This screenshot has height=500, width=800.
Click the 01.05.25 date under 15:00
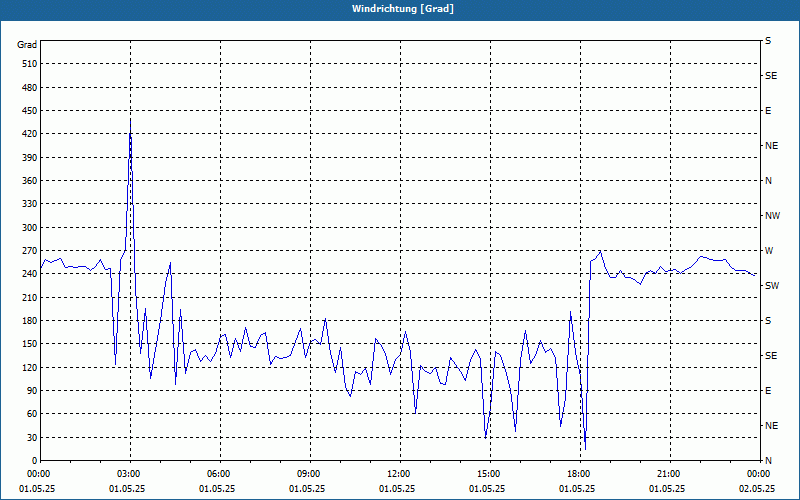pyautogui.click(x=487, y=489)
